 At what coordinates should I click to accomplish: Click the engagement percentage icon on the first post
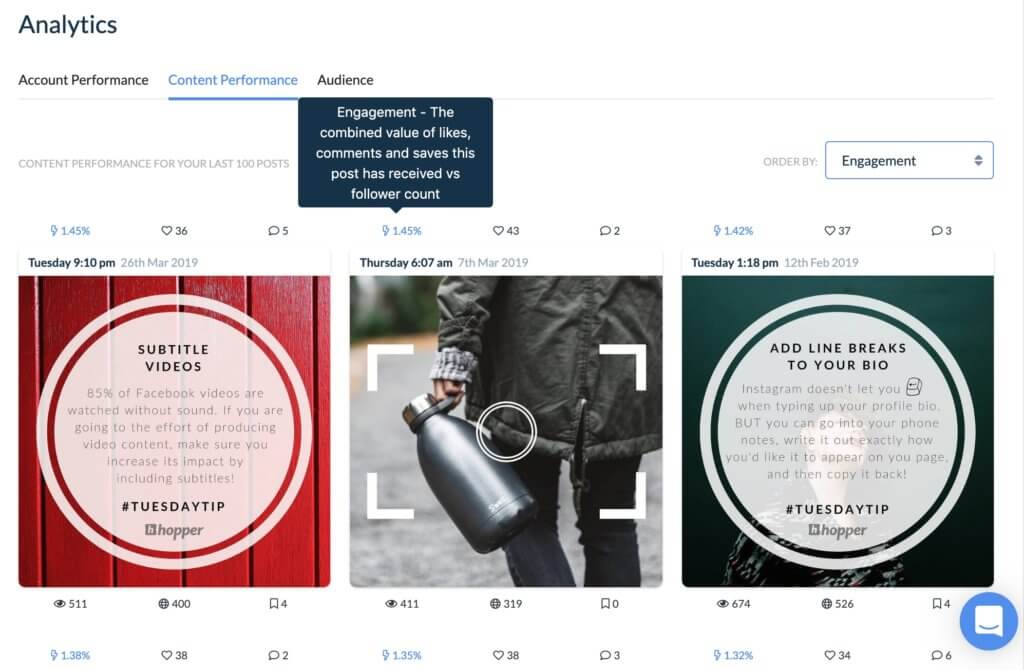point(68,230)
